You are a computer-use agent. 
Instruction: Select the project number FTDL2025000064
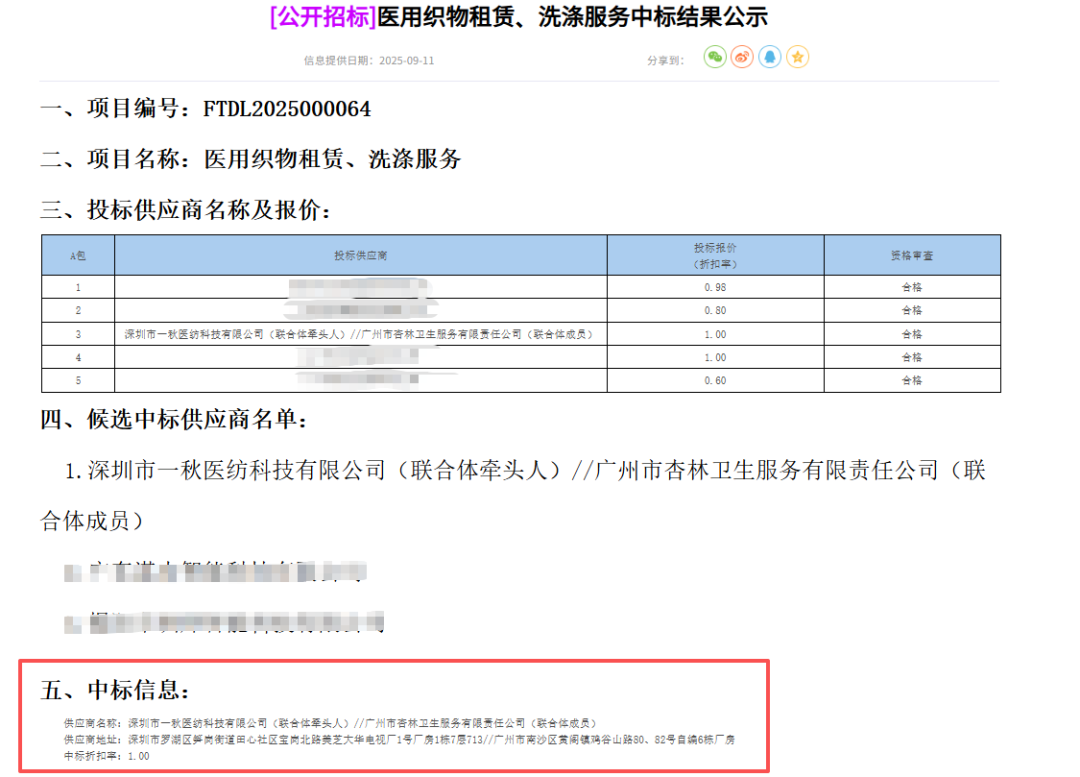[287, 109]
